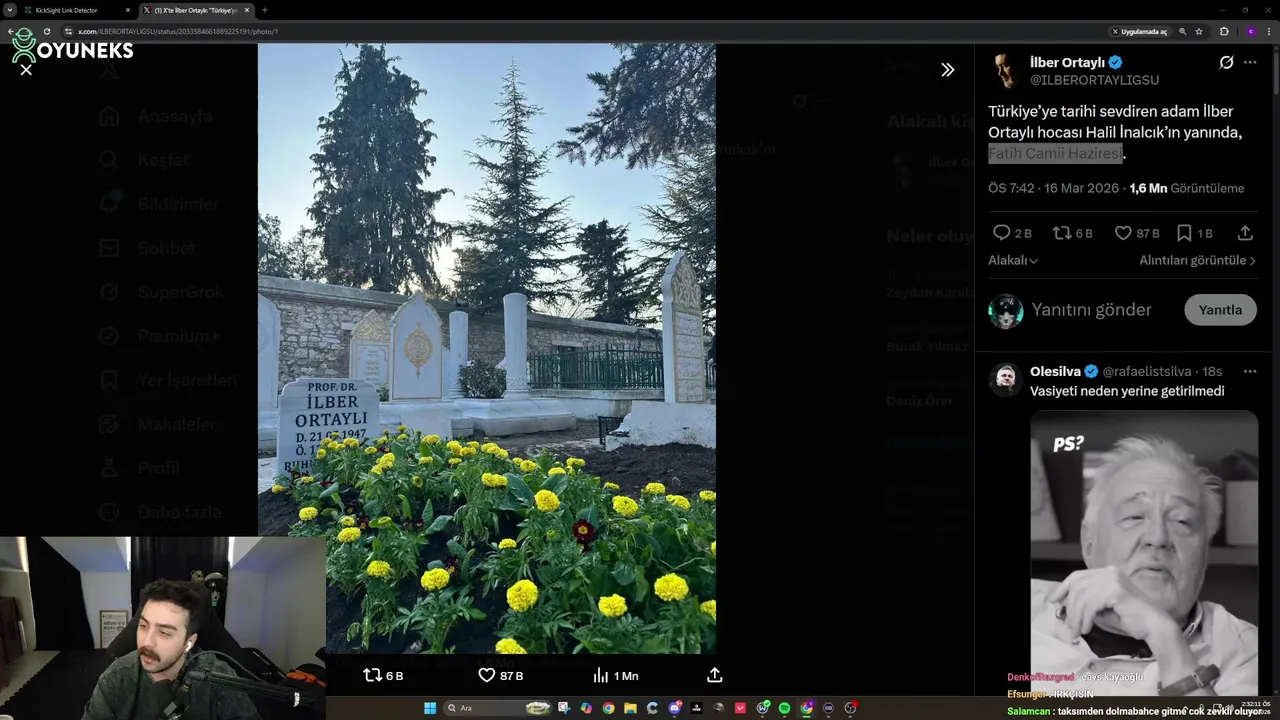
Task: Open the Windows Start menu
Action: click(430, 708)
